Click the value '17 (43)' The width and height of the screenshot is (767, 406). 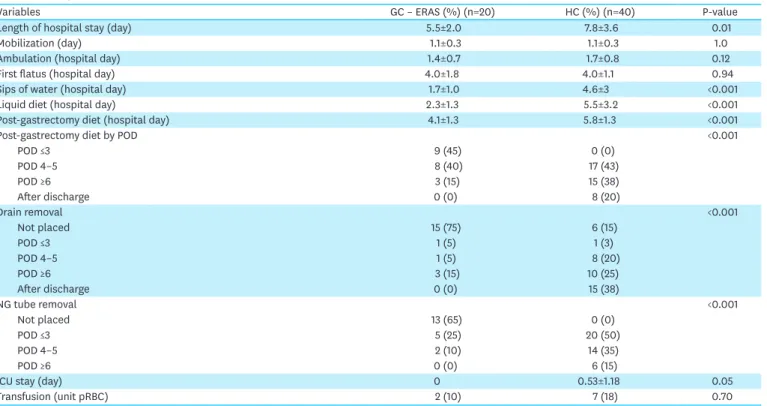coord(604,166)
